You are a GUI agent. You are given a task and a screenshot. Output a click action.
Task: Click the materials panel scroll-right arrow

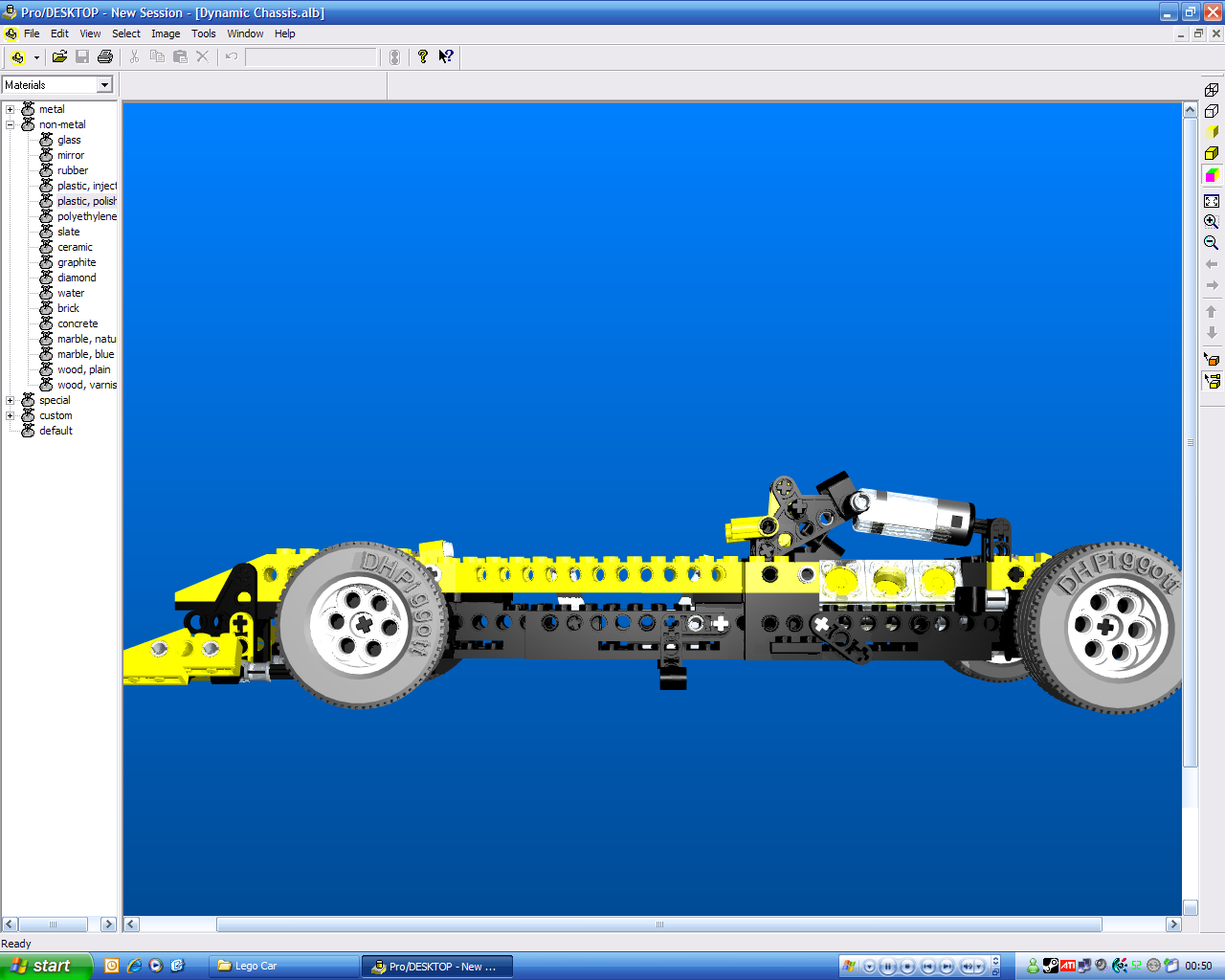[108, 924]
